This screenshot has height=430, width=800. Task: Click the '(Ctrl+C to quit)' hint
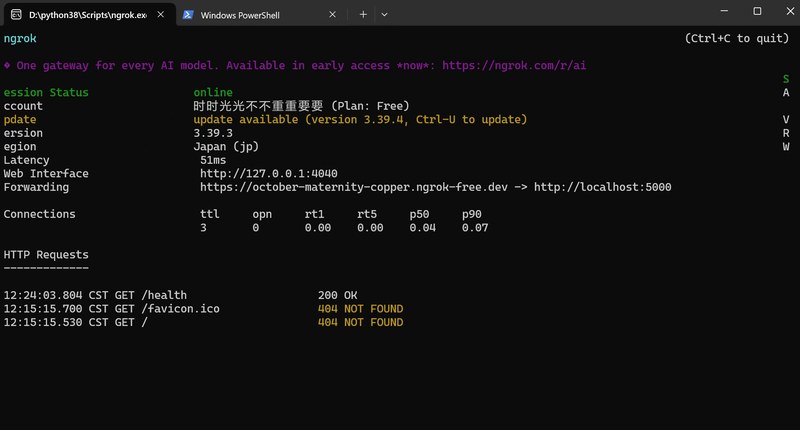737,38
